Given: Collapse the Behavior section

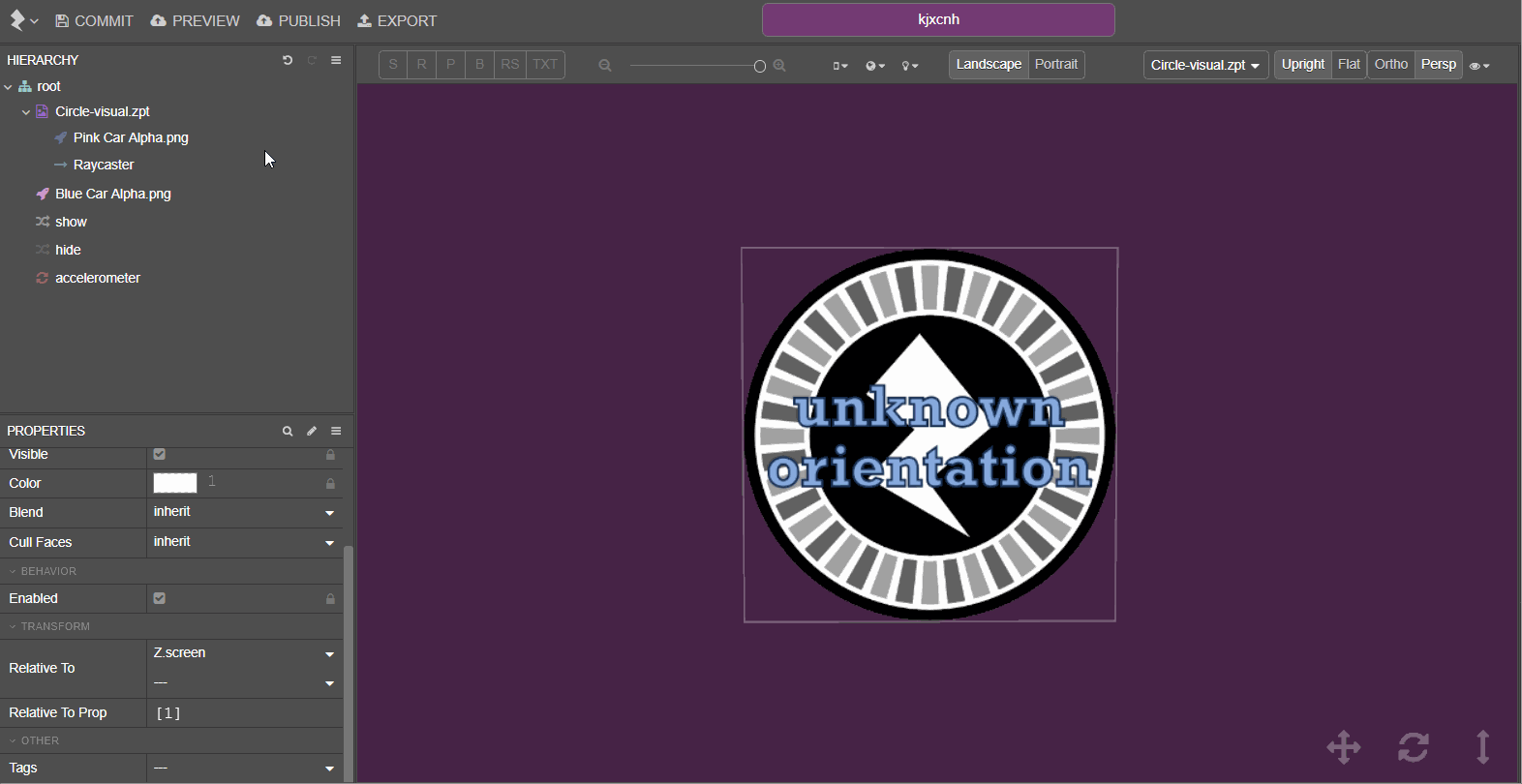Looking at the screenshot, I should (x=43, y=571).
